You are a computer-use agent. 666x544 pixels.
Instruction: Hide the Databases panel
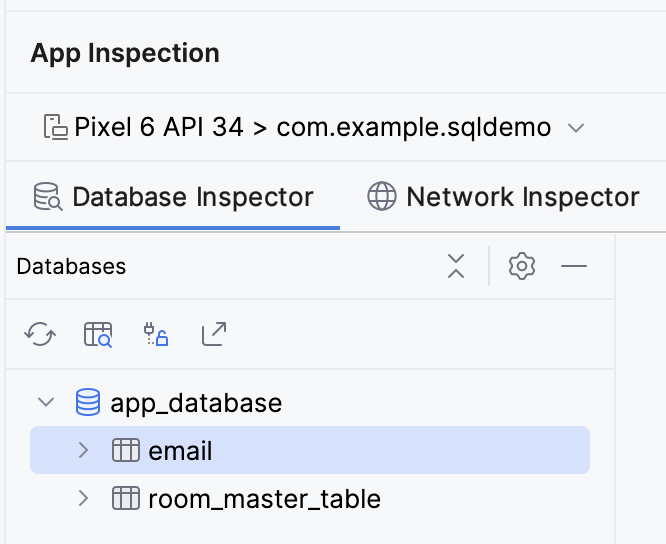pyautogui.click(x=574, y=266)
